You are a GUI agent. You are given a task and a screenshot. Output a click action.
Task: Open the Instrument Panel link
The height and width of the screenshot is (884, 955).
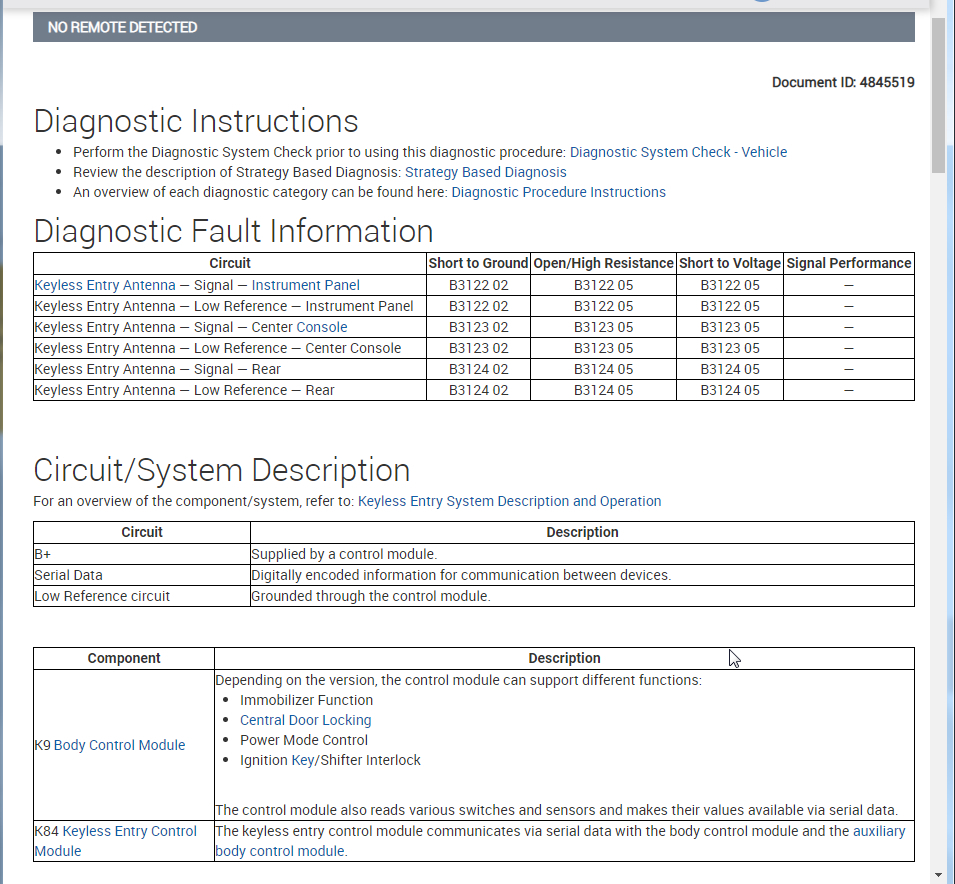305,285
